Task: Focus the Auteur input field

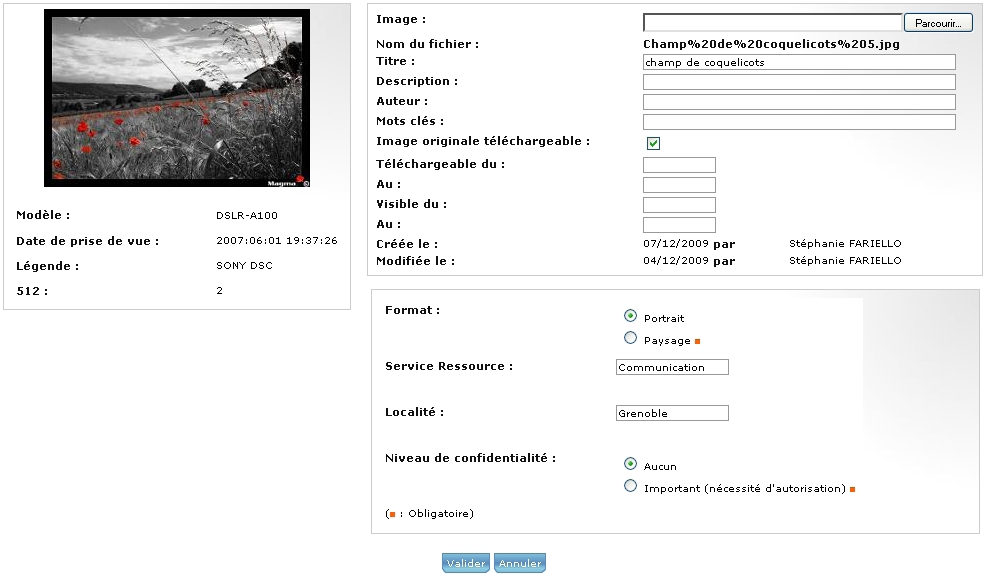Action: point(799,102)
